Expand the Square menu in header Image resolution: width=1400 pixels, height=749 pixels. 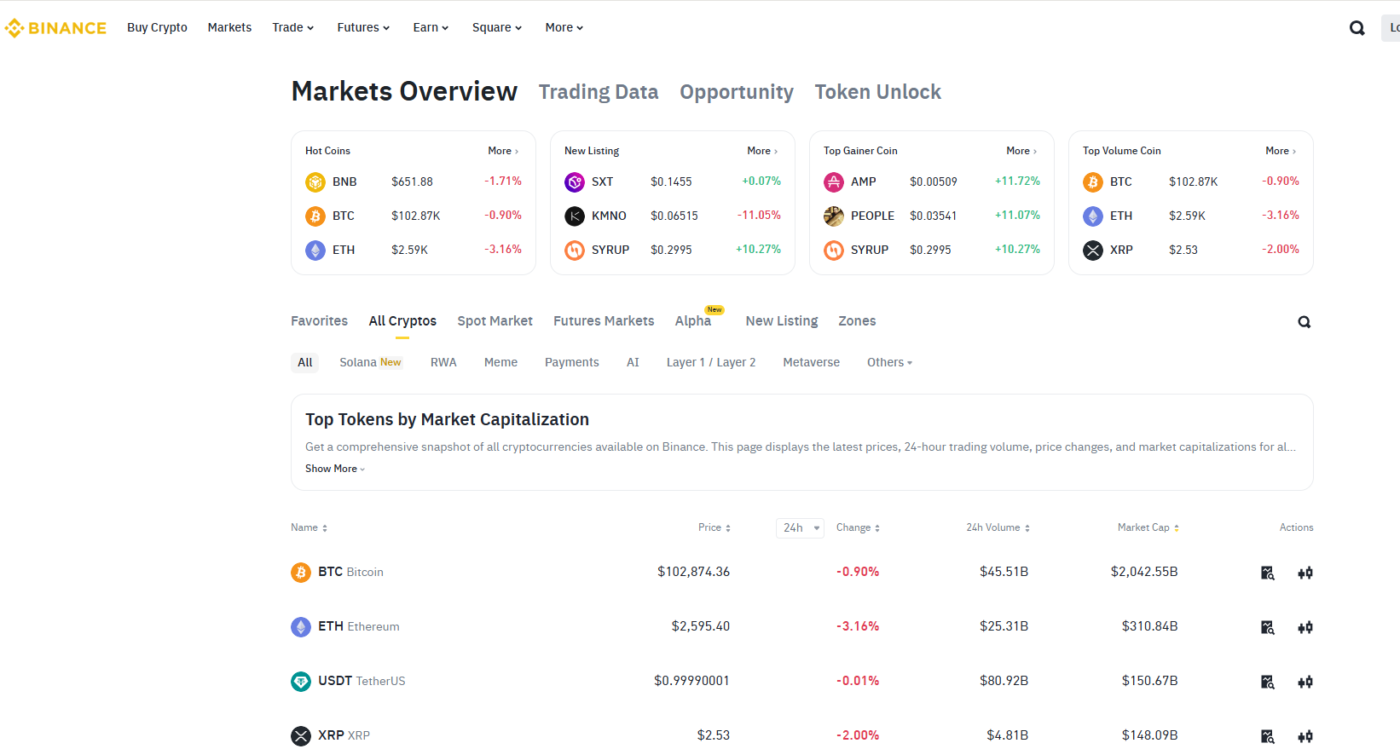497,28
